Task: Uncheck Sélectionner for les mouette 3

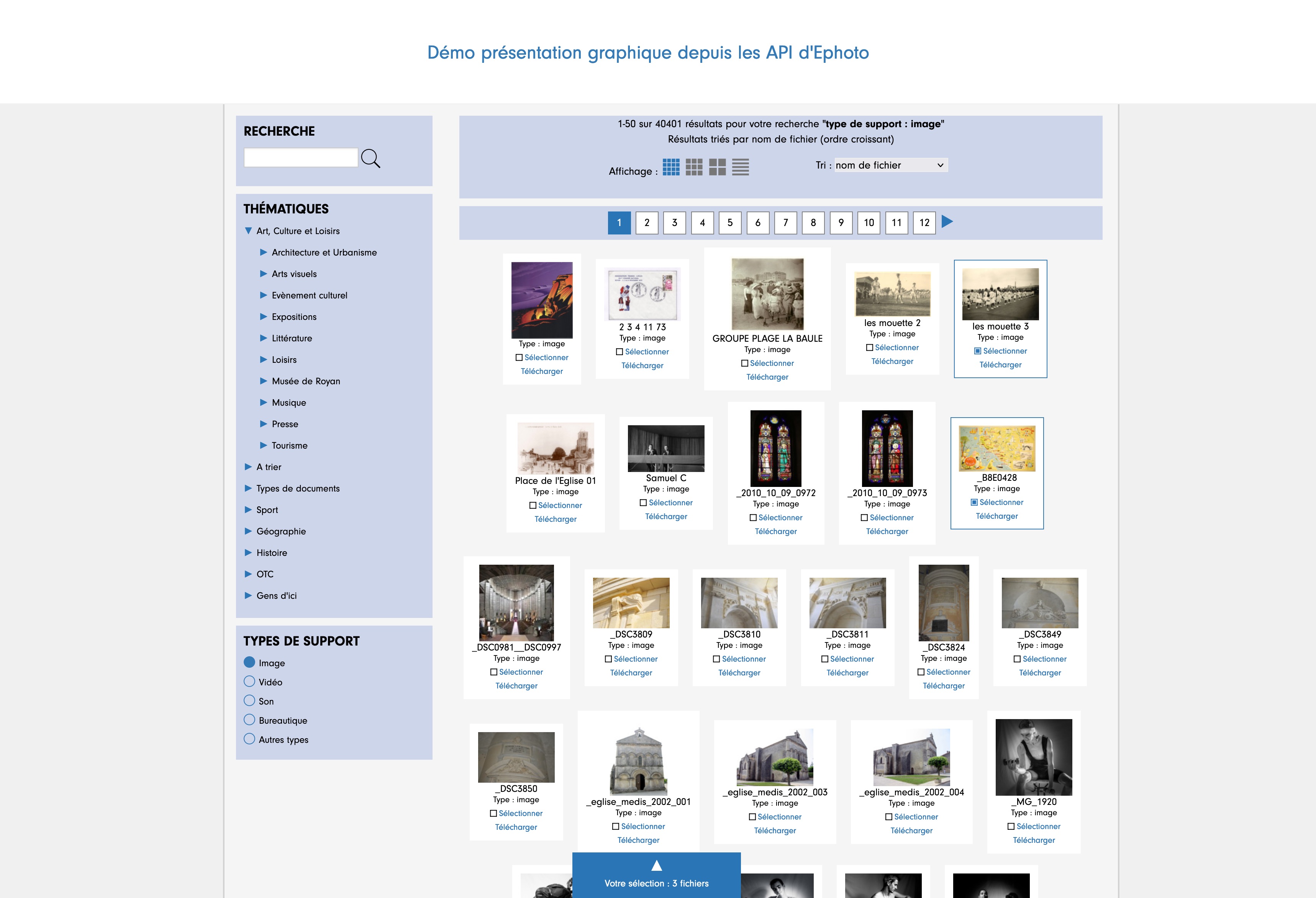Action: [977, 351]
